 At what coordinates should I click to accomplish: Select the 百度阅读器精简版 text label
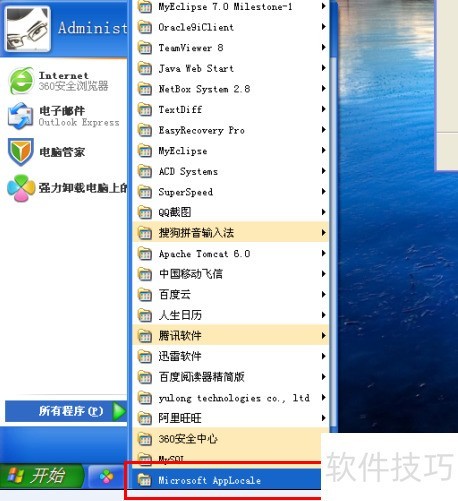(202, 377)
